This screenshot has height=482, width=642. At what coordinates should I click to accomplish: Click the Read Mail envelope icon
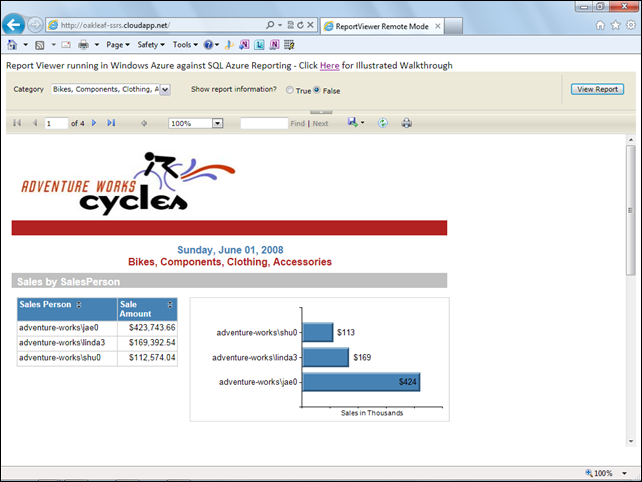(x=66, y=45)
